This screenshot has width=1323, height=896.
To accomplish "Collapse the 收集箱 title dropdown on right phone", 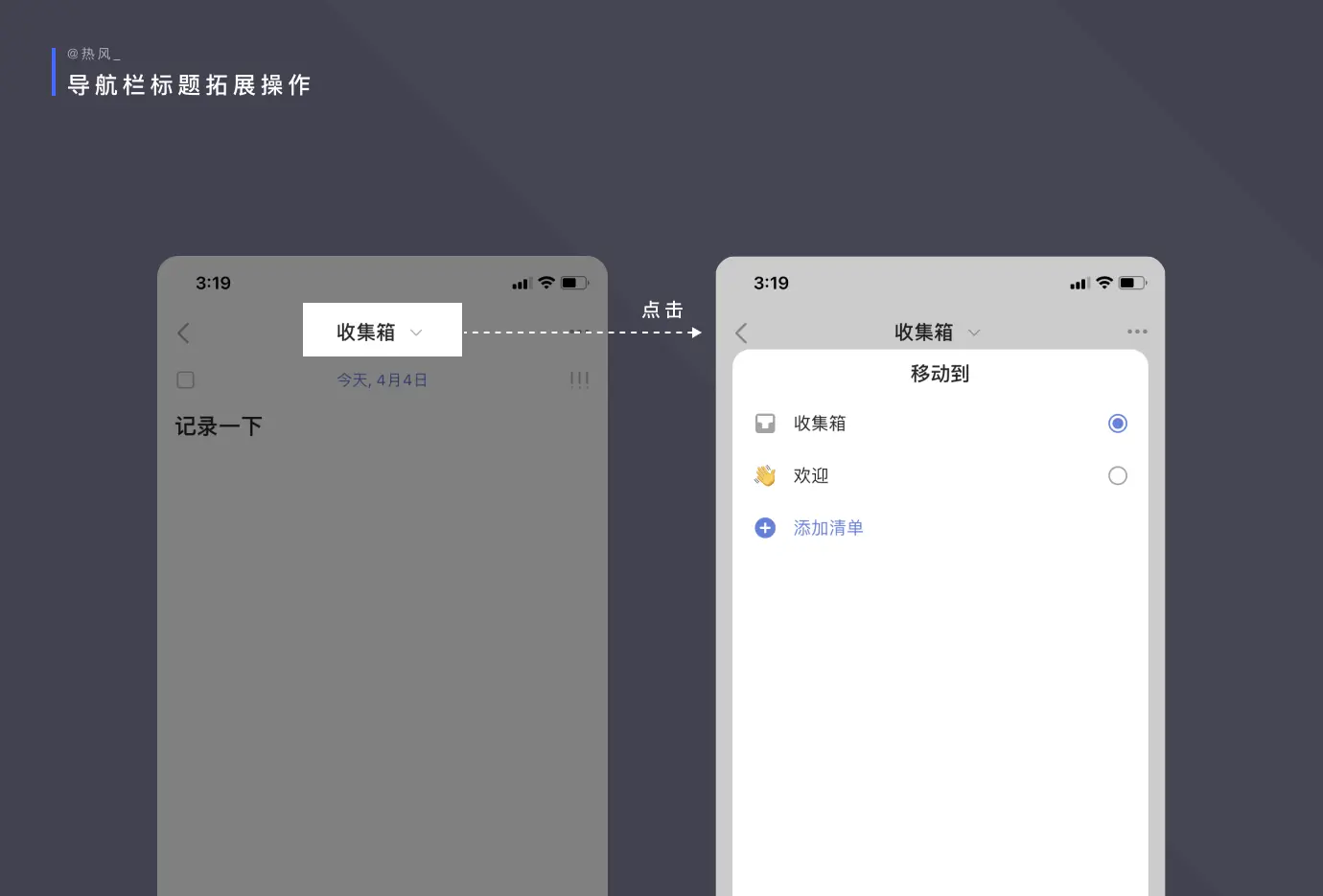I will (x=938, y=333).
